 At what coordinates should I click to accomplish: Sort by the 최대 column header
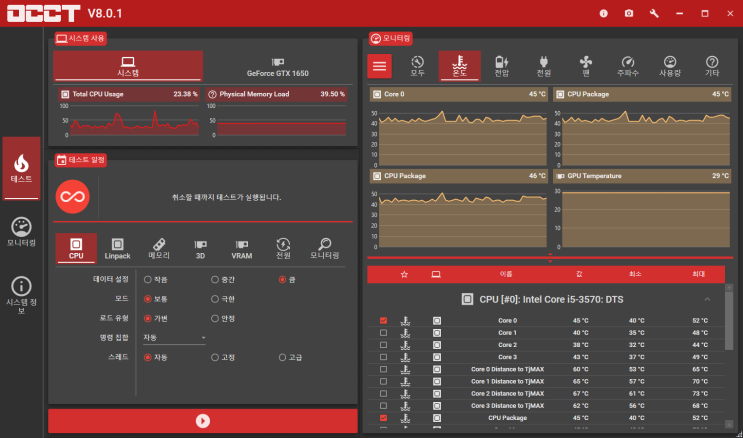(698, 274)
